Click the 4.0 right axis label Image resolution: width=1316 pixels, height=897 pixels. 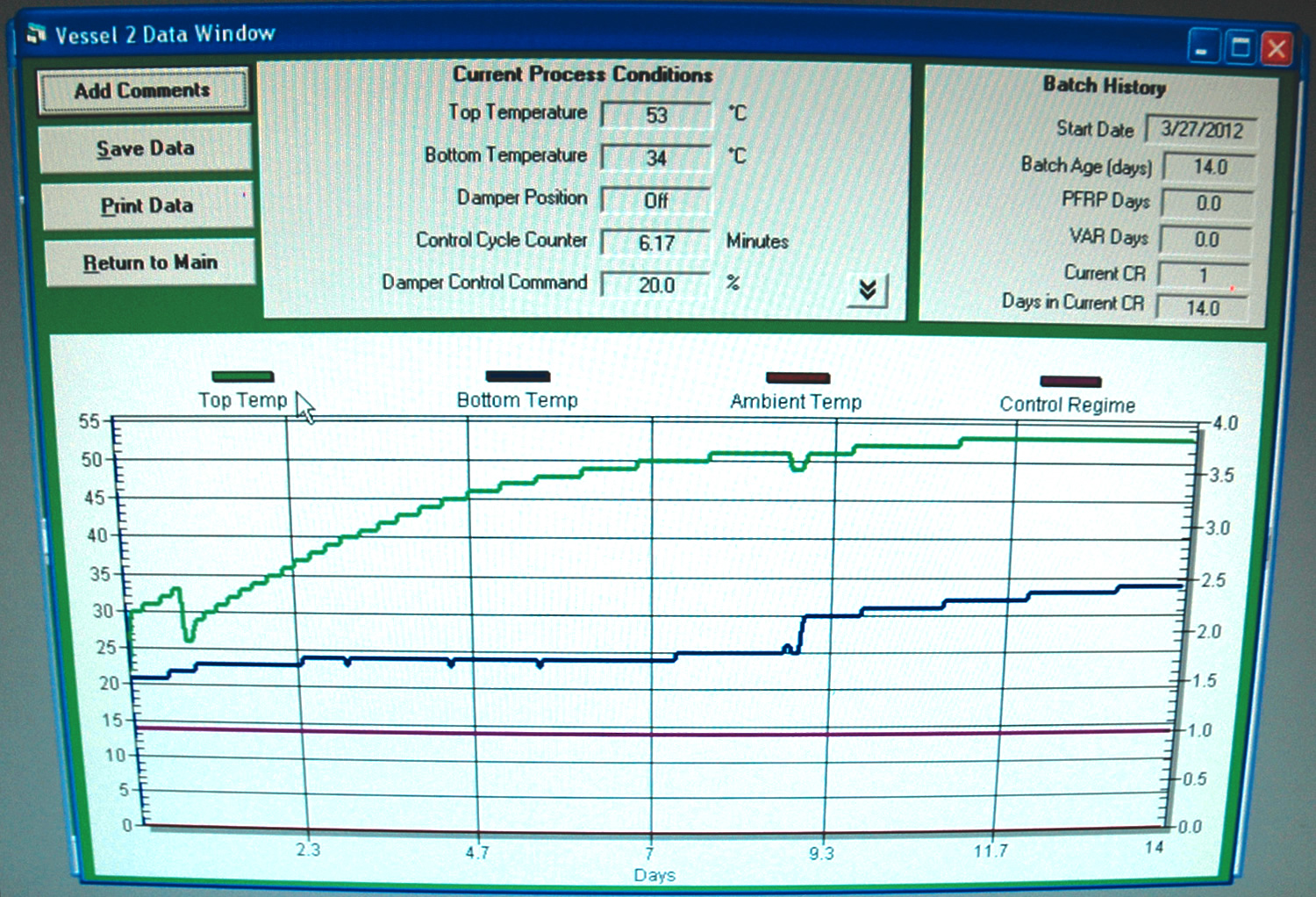1225,423
